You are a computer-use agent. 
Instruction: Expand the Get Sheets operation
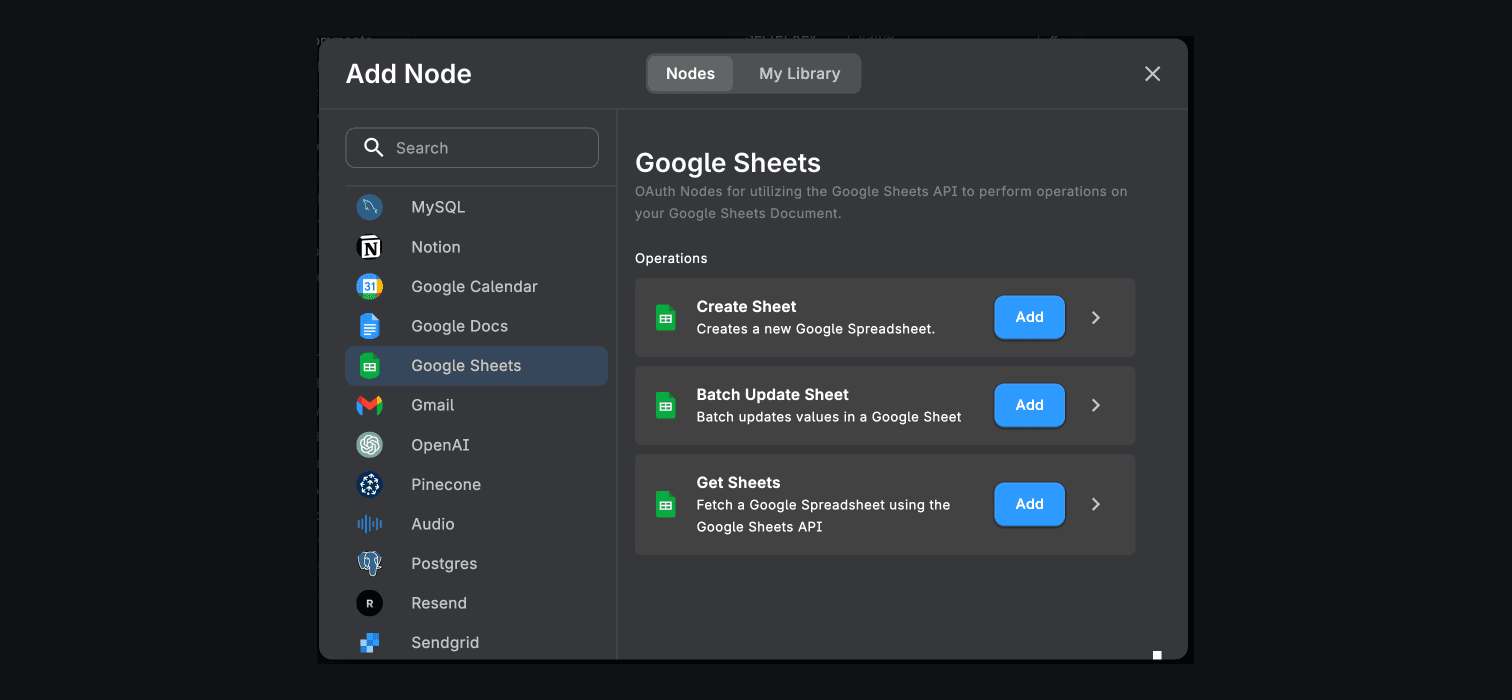[1095, 504]
